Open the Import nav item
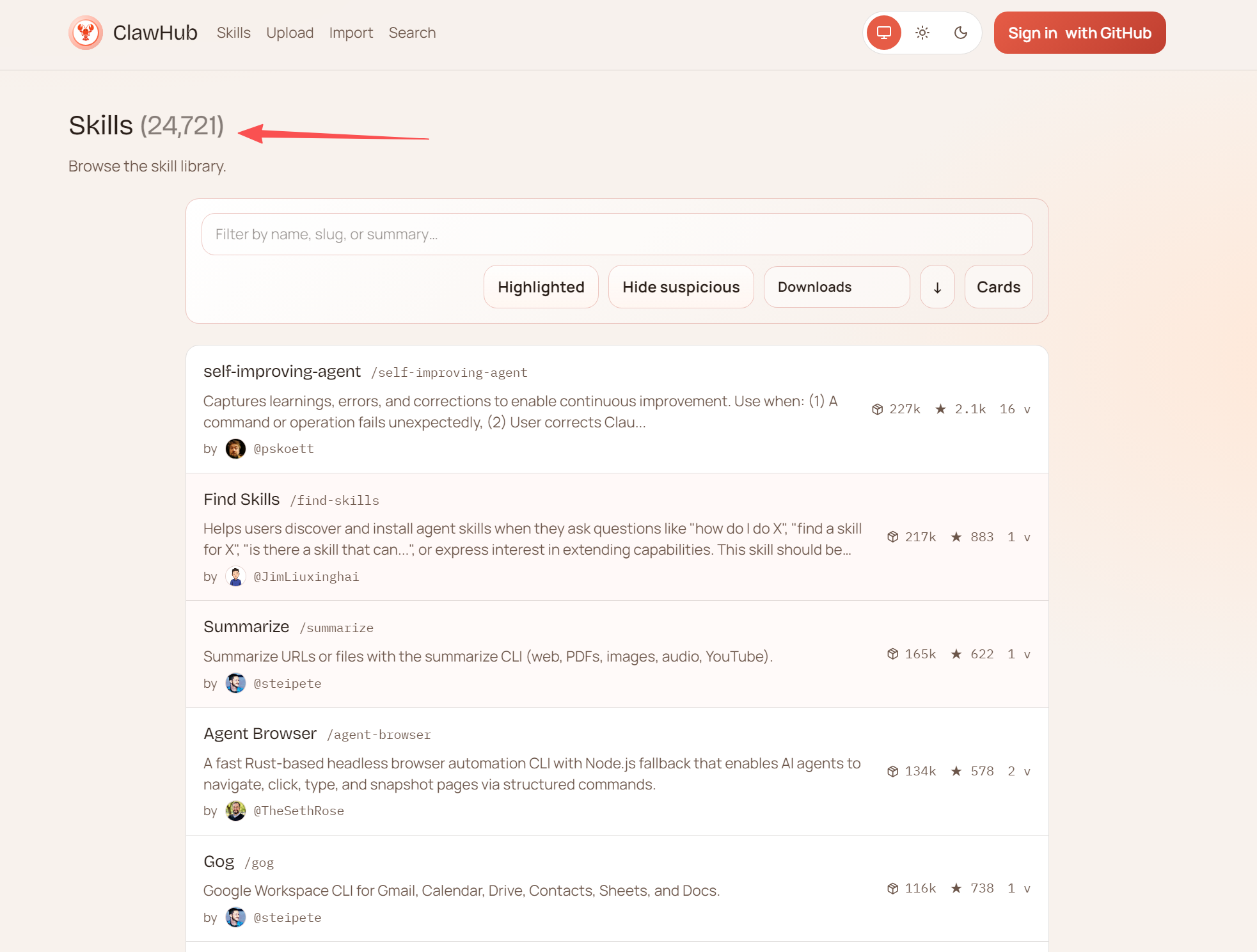Image resolution: width=1257 pixels, height=952 pixels. tap(351, 33)
